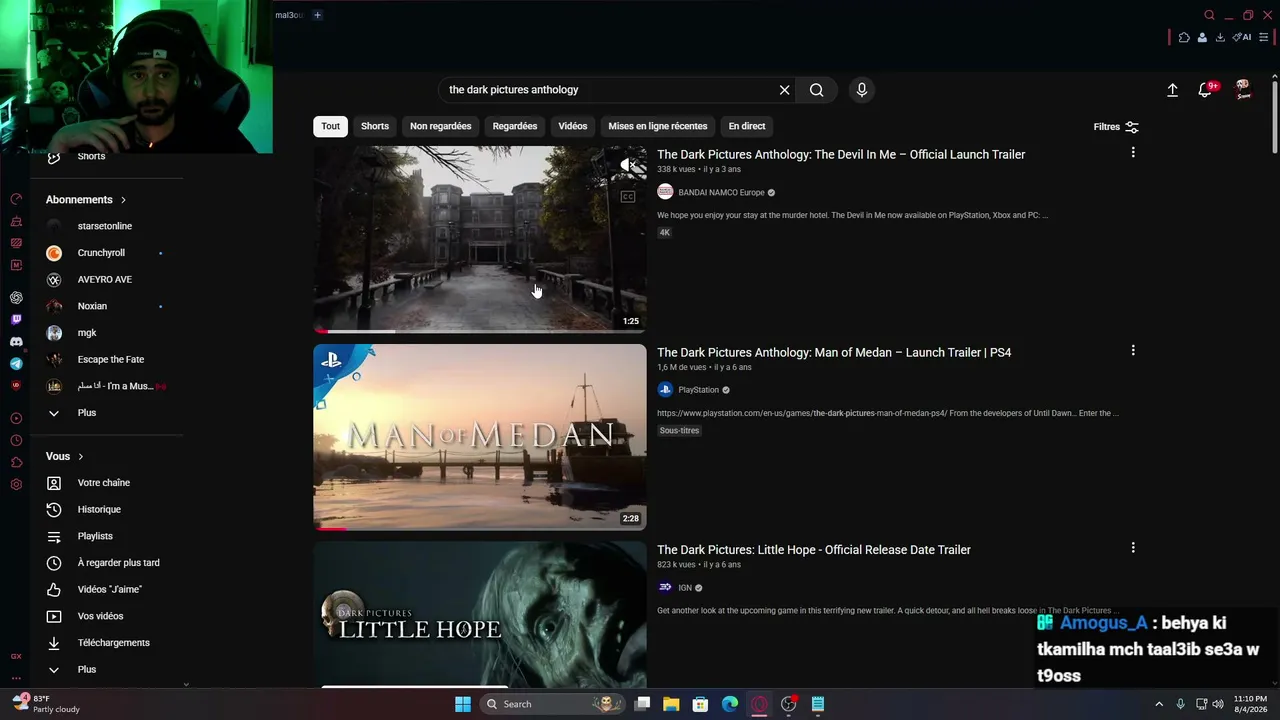Screen dimensions: 1280x720
Task: Expand the Vous section
Action: pos(65,457)
